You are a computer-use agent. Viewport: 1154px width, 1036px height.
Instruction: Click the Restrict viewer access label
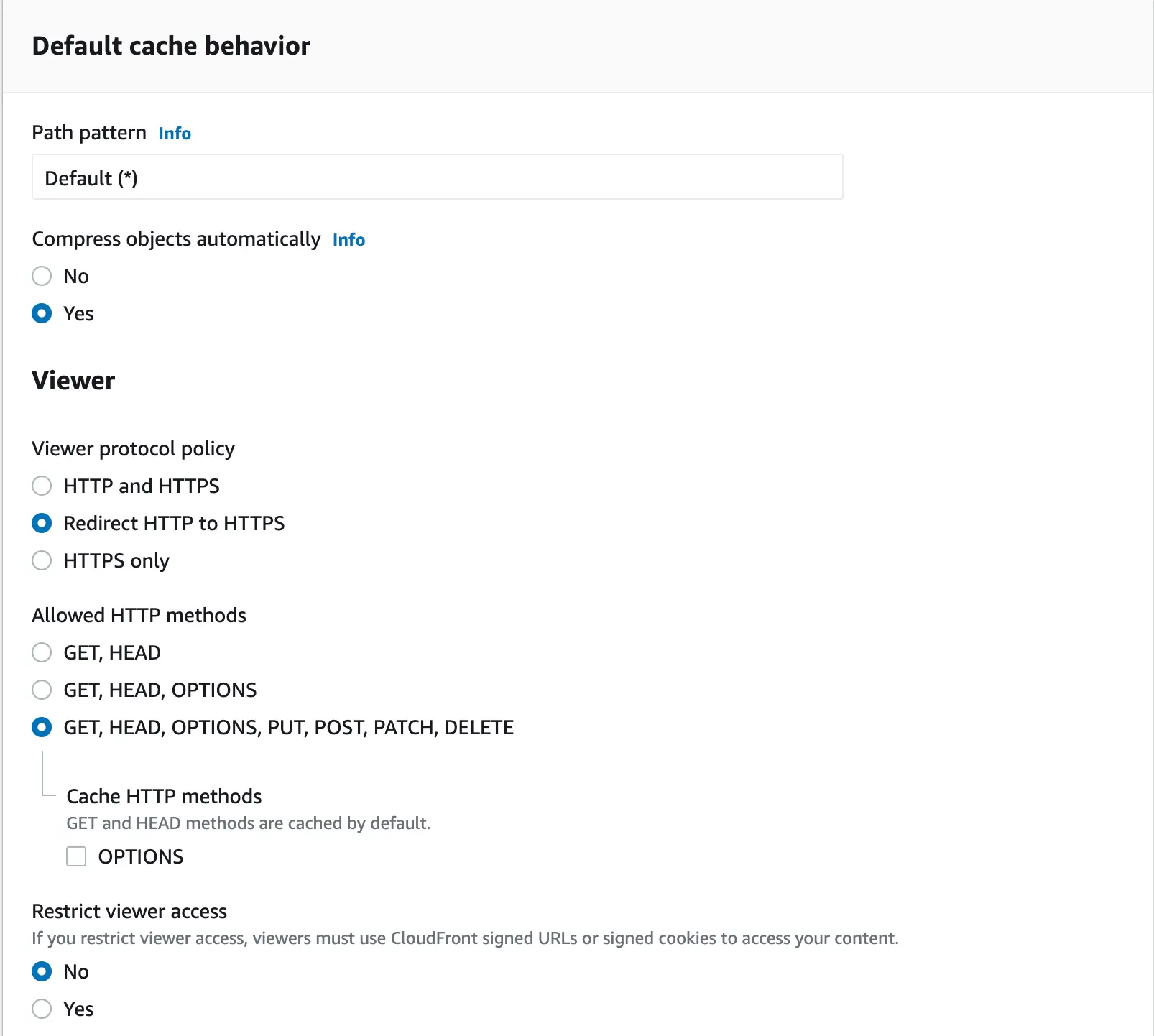[129, 911]
